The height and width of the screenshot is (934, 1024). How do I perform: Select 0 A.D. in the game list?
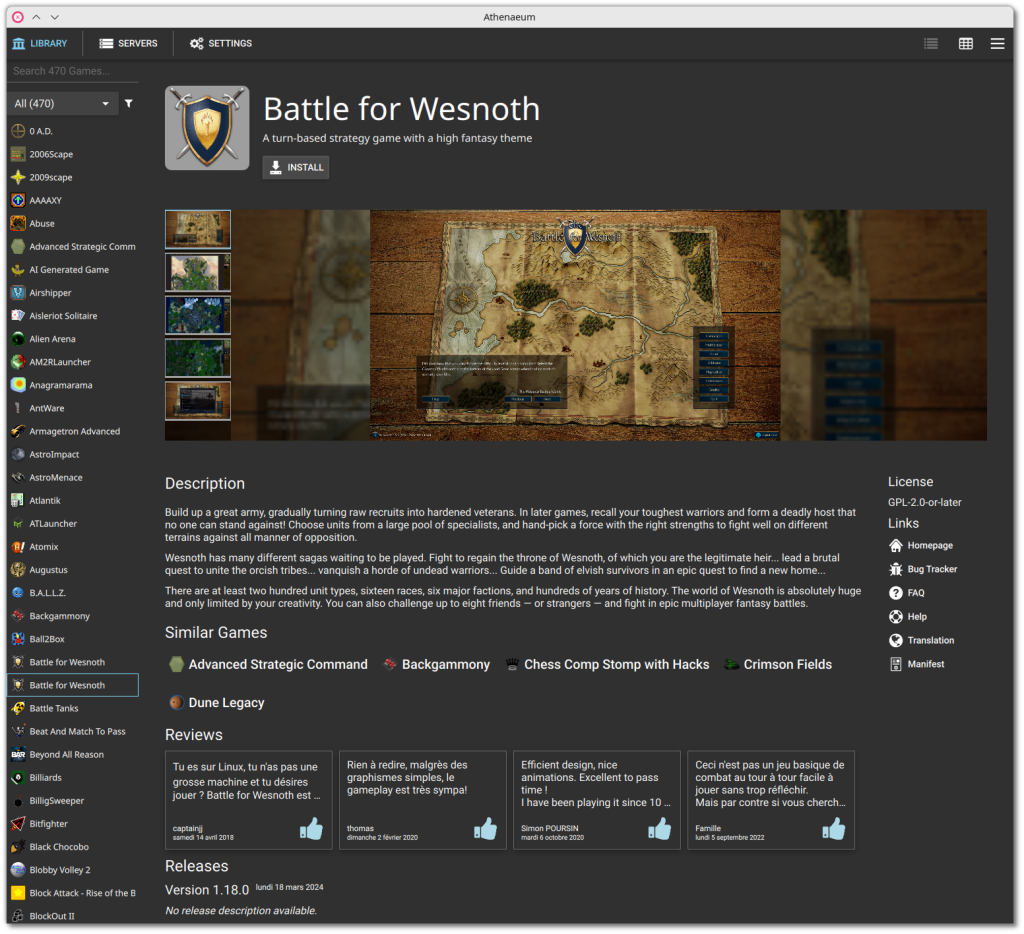72,131
